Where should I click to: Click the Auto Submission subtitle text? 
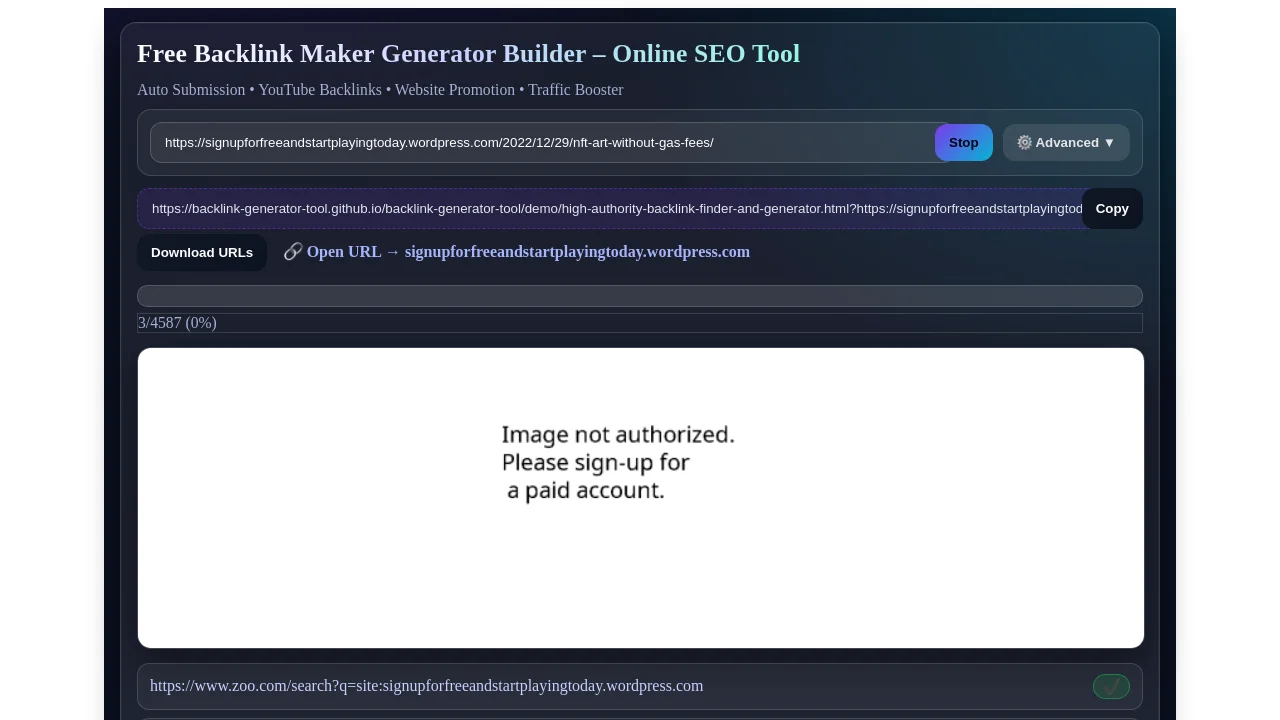pyautogui.click(x=380, y=90)
